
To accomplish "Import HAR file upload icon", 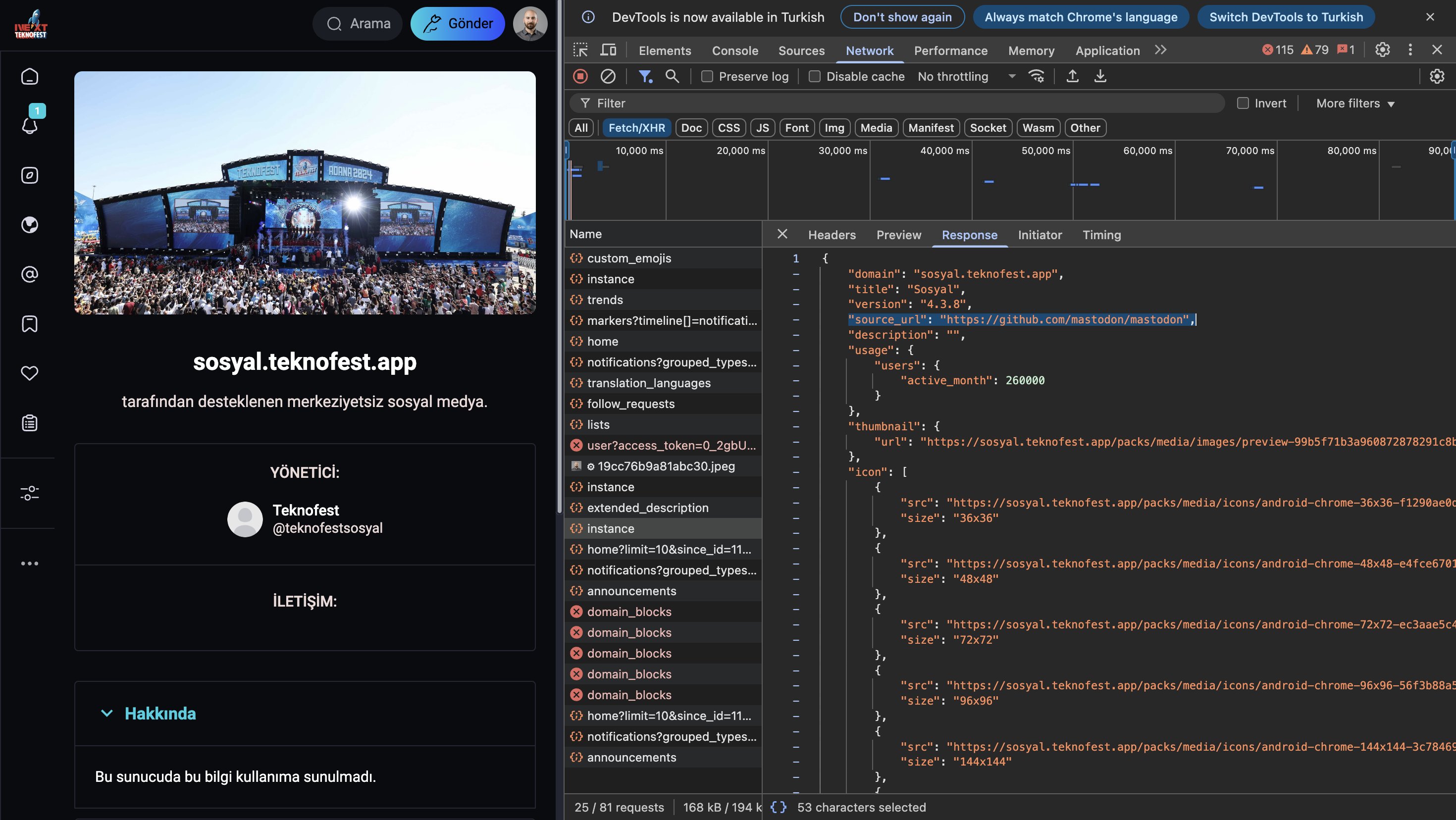I will coord(1072,76).
